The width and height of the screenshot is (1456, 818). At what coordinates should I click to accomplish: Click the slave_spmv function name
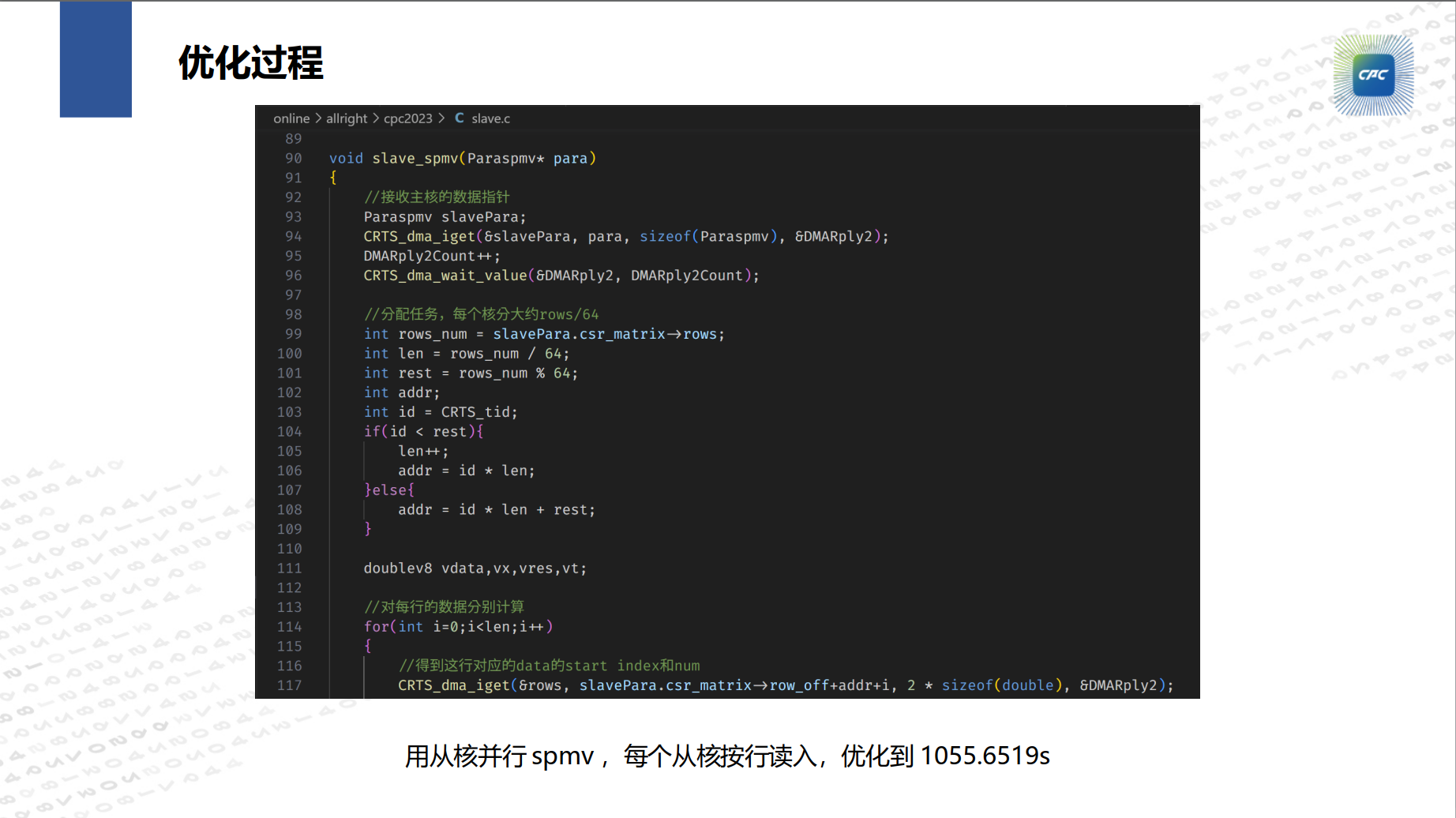[415, 158]
